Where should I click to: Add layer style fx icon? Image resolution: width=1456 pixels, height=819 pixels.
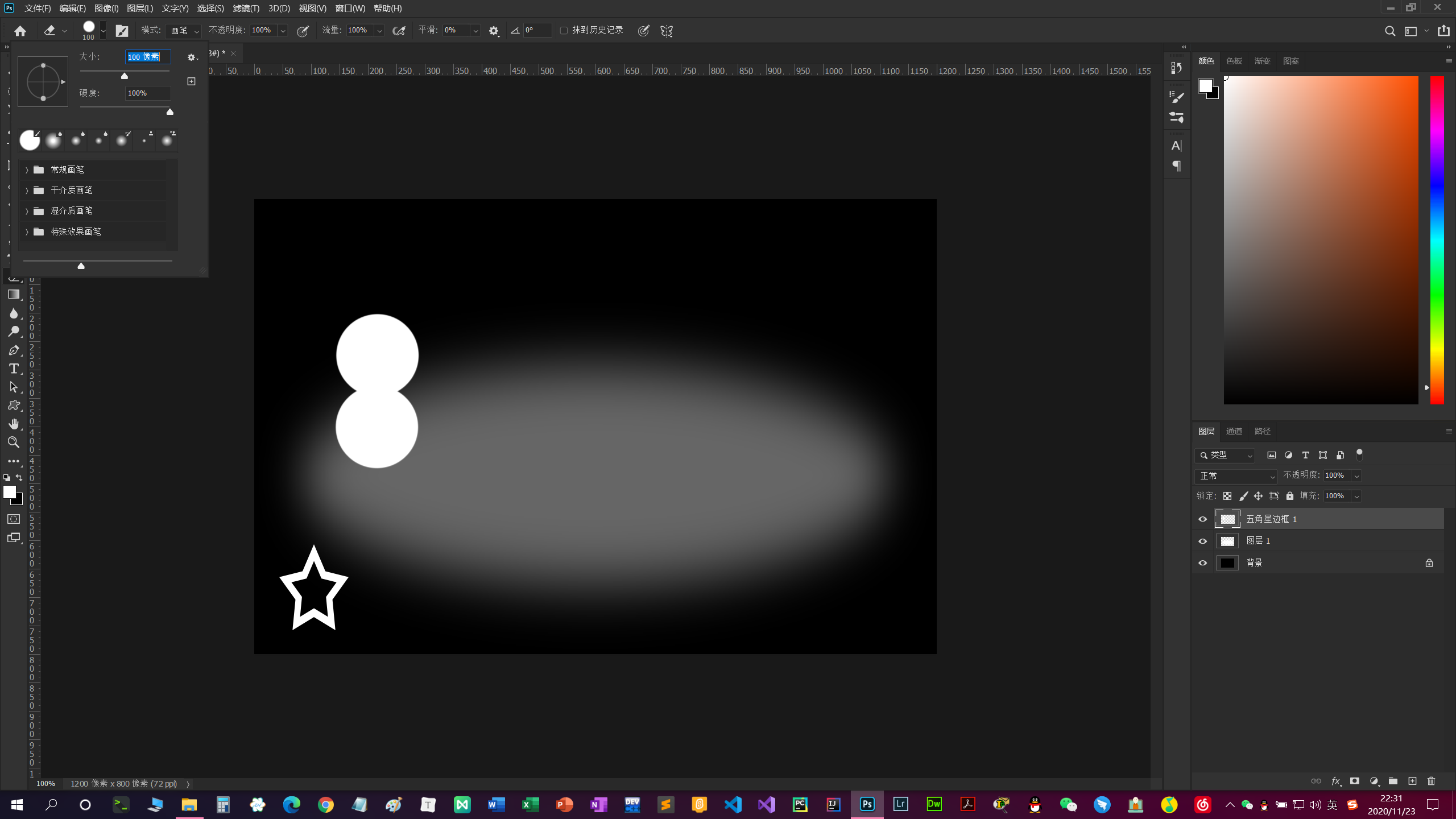point(1336,781)
